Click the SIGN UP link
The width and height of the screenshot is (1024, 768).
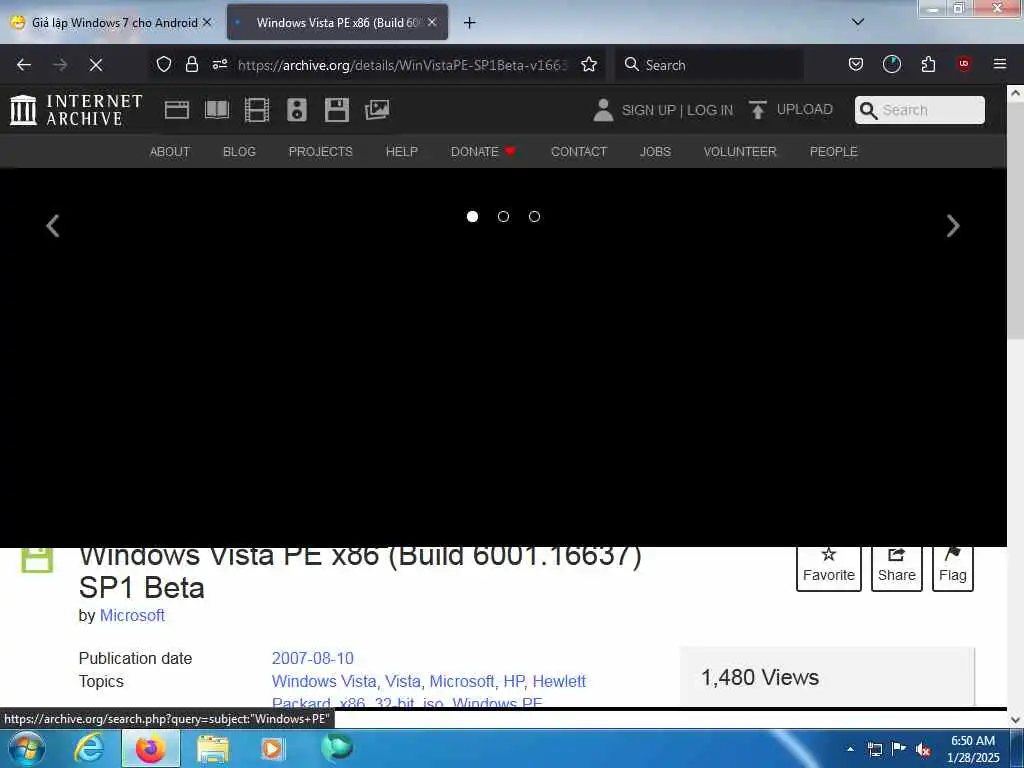click(648, 110)
